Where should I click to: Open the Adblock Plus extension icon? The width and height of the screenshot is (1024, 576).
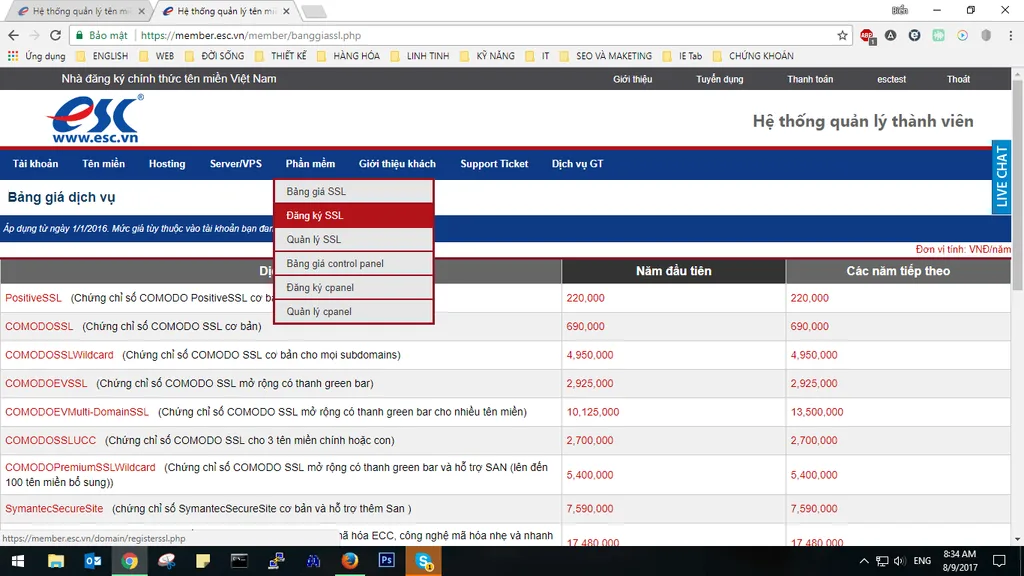(x=867, y=36)
